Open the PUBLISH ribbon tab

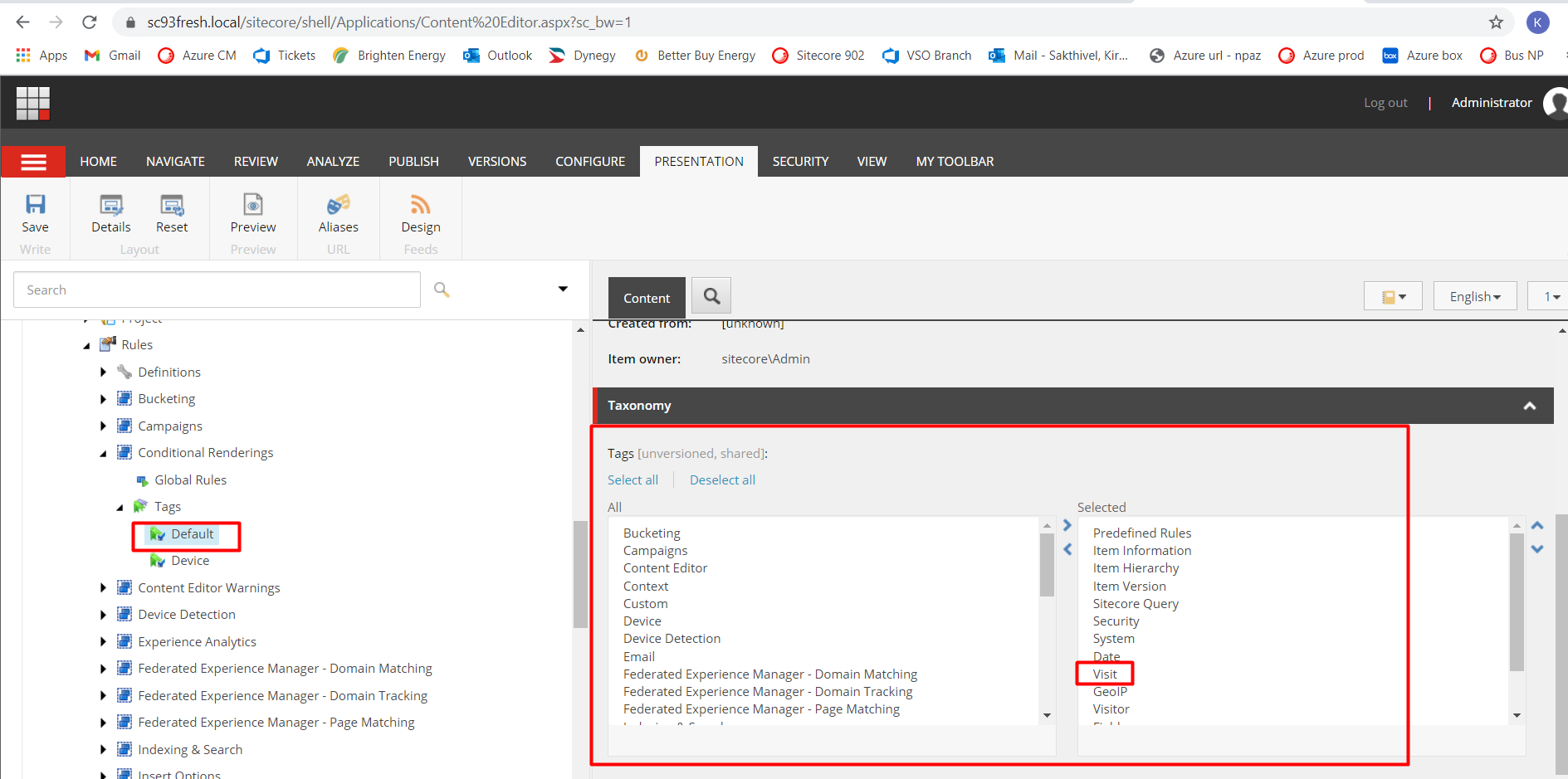[x=413, y=162]
